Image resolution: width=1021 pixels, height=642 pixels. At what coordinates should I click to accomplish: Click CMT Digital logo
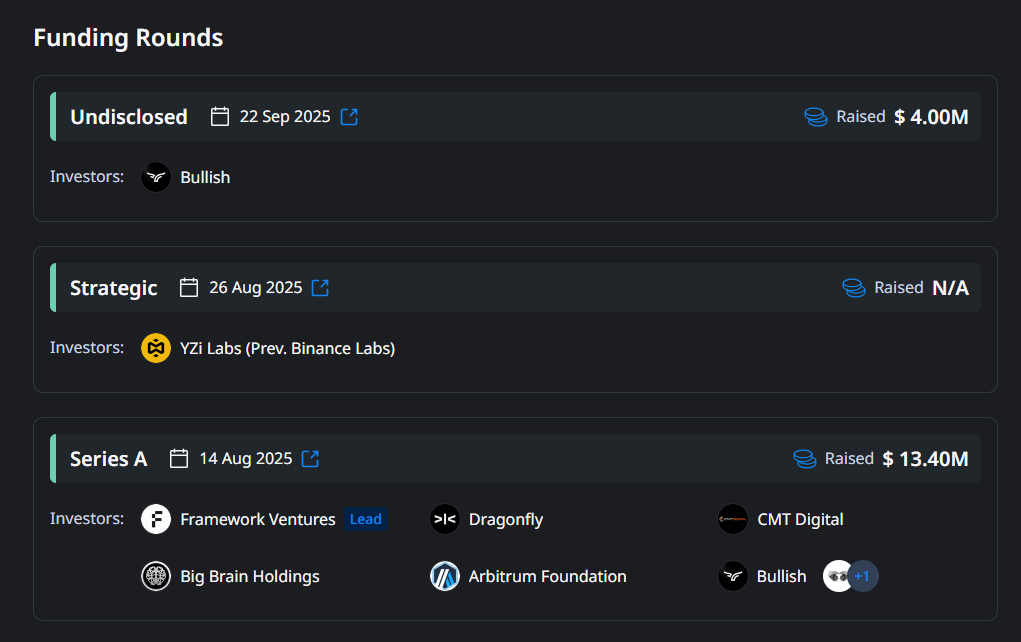(x=733, y=519)
